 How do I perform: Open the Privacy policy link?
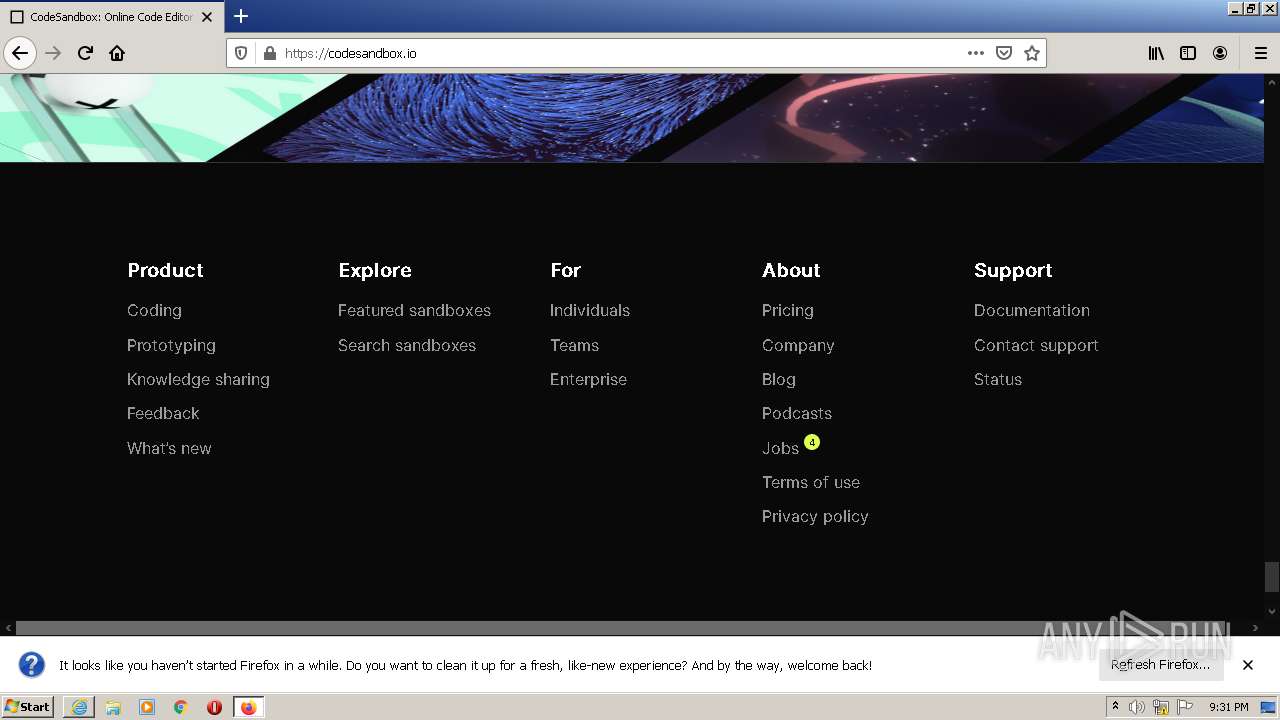coord(815,516)
